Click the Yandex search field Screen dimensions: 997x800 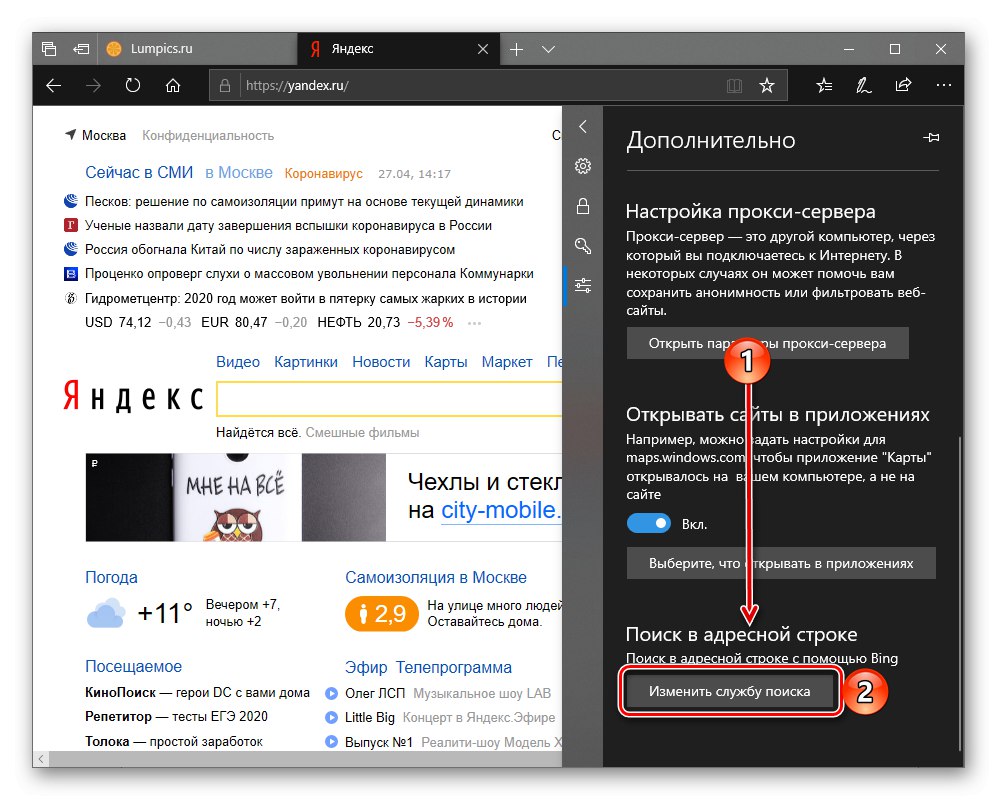coord(389,399)
